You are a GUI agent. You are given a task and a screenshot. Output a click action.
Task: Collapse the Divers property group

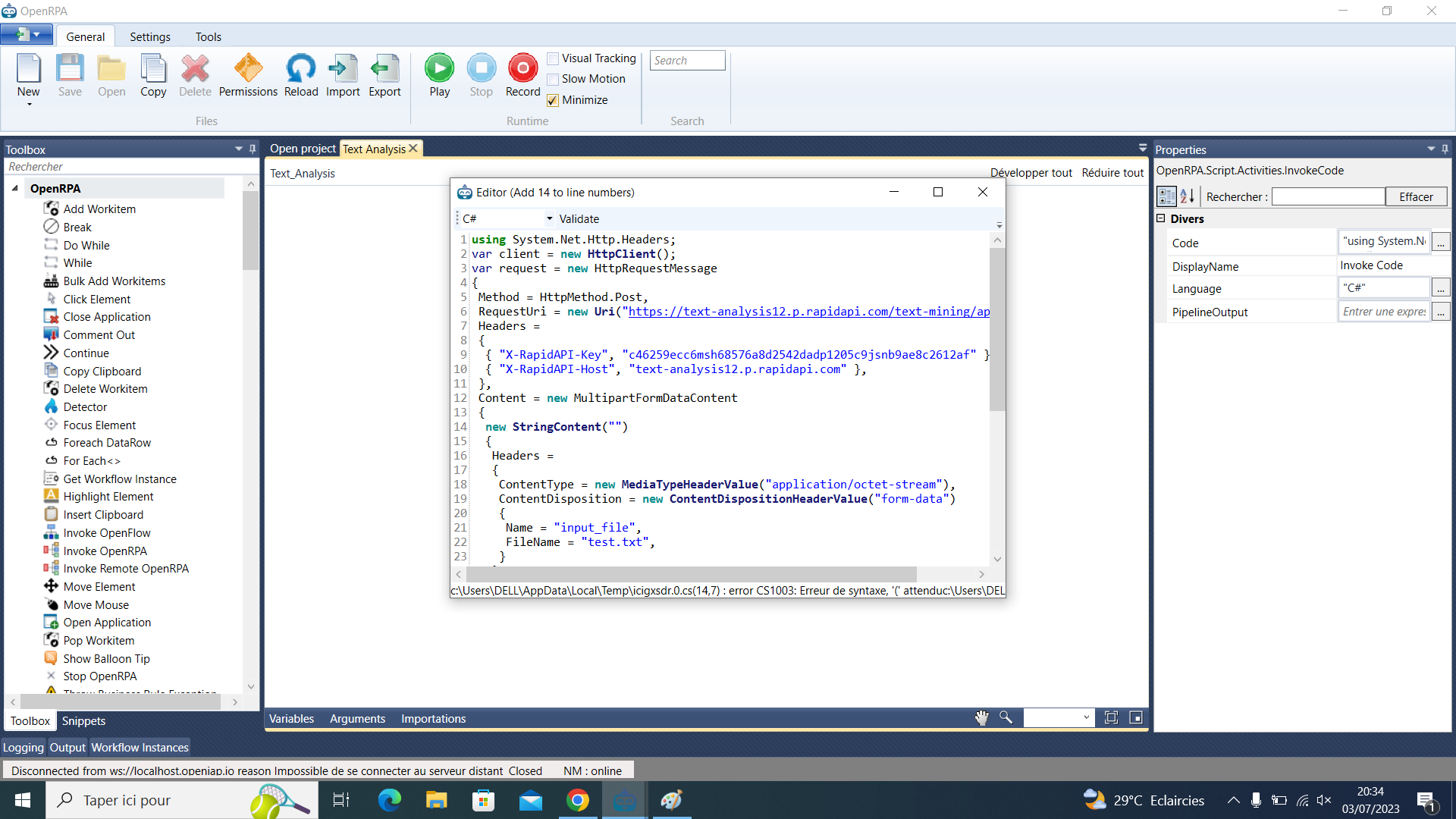tap(1160, 218)
